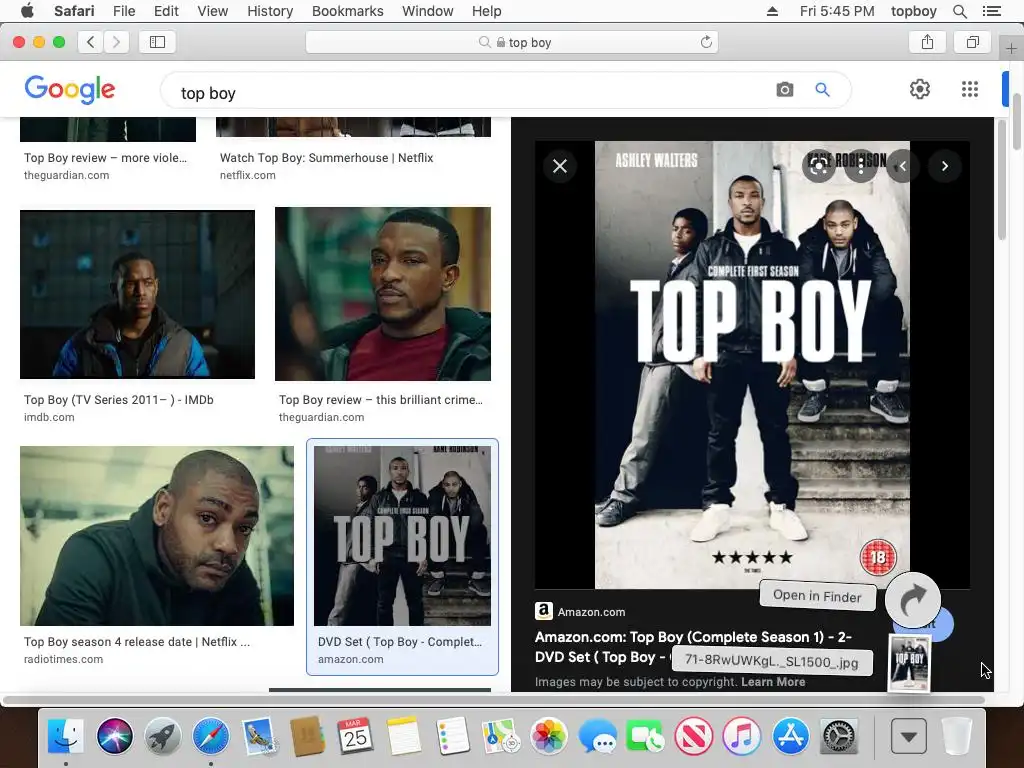Go back with Safari back arrow
This screenshot has width=1024, height=768.
90,42
